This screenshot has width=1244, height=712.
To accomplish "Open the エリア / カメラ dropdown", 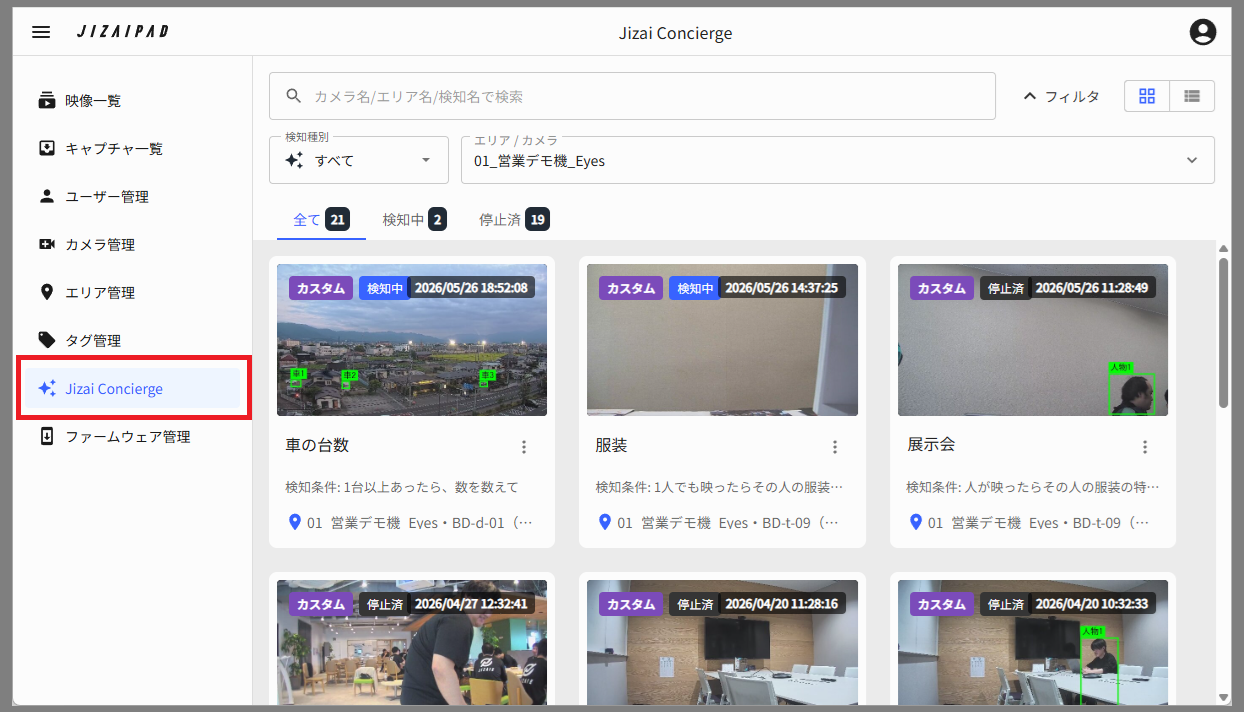I will point(838,160).
